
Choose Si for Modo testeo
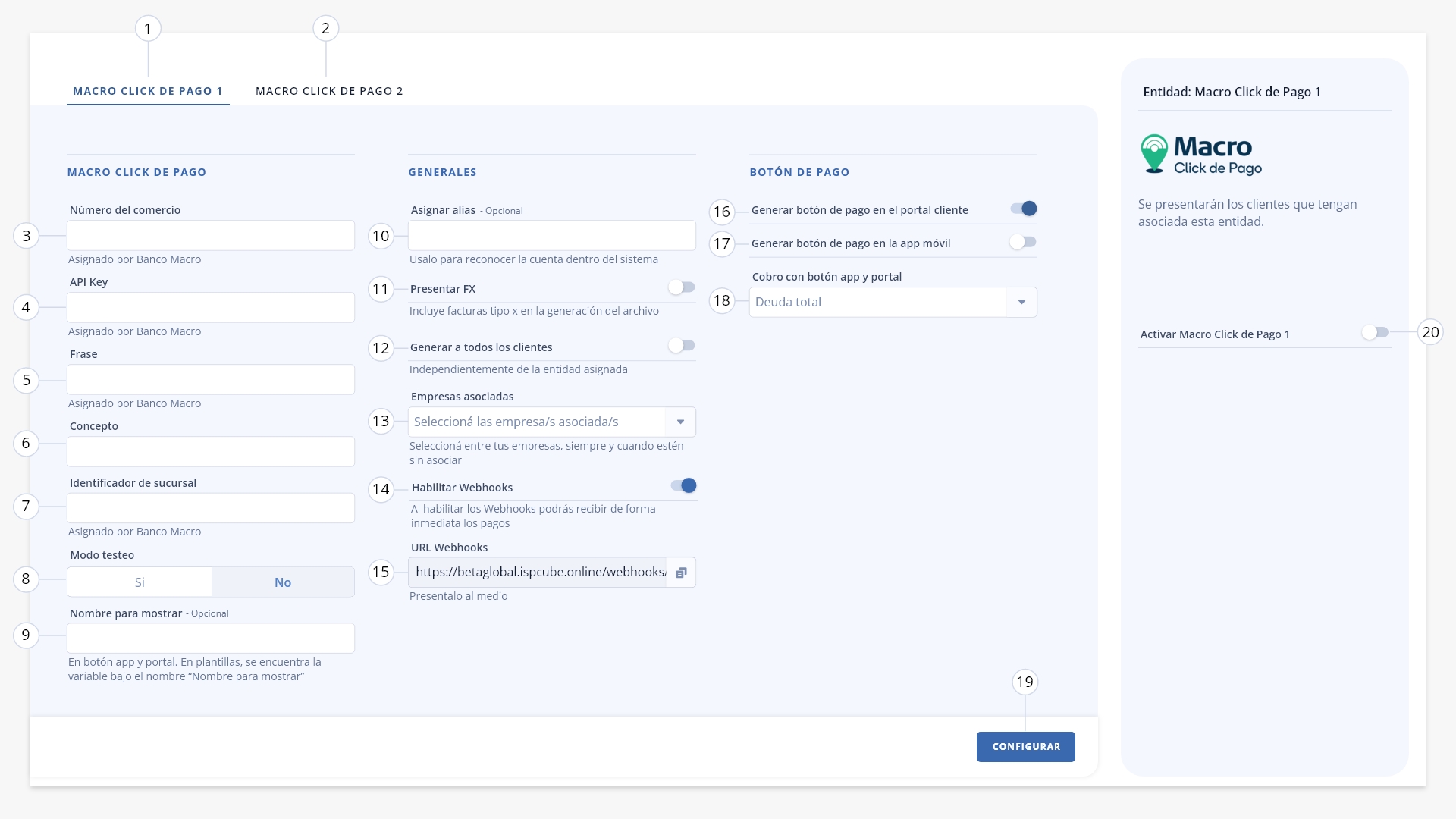140,582
